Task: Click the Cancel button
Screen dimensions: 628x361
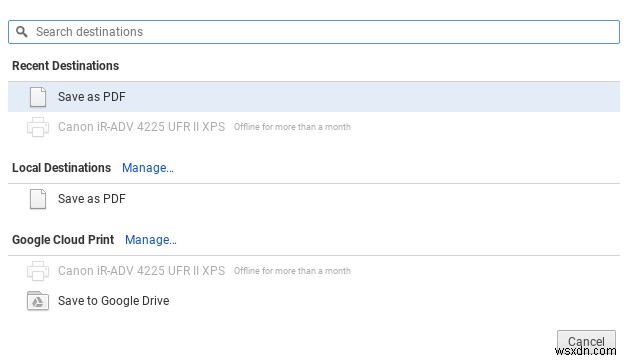Action: [586, 341]
